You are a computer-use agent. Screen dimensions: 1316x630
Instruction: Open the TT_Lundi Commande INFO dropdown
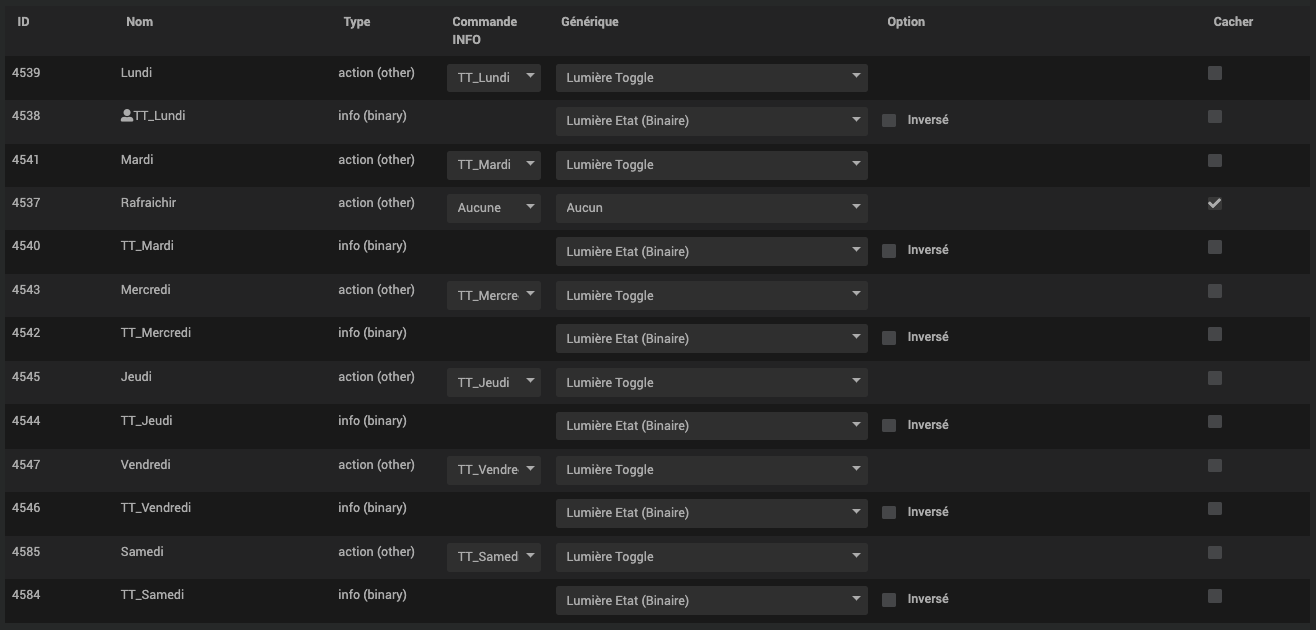tap(493, 78)
